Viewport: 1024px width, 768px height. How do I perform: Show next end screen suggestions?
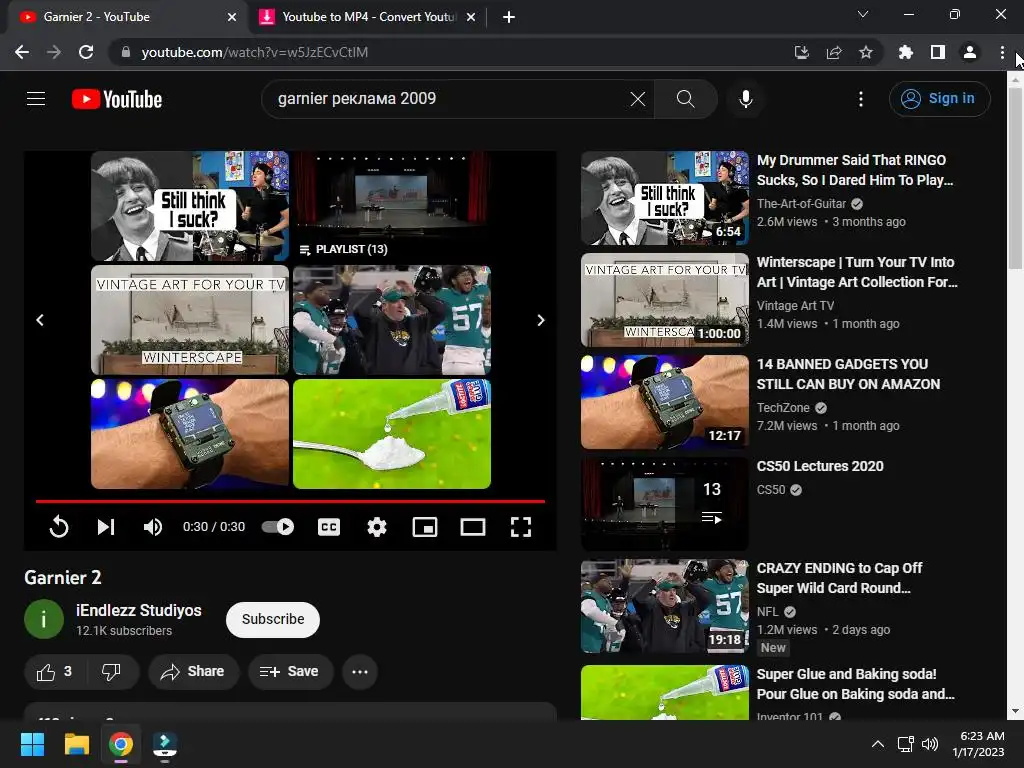(x=540, y=320)
